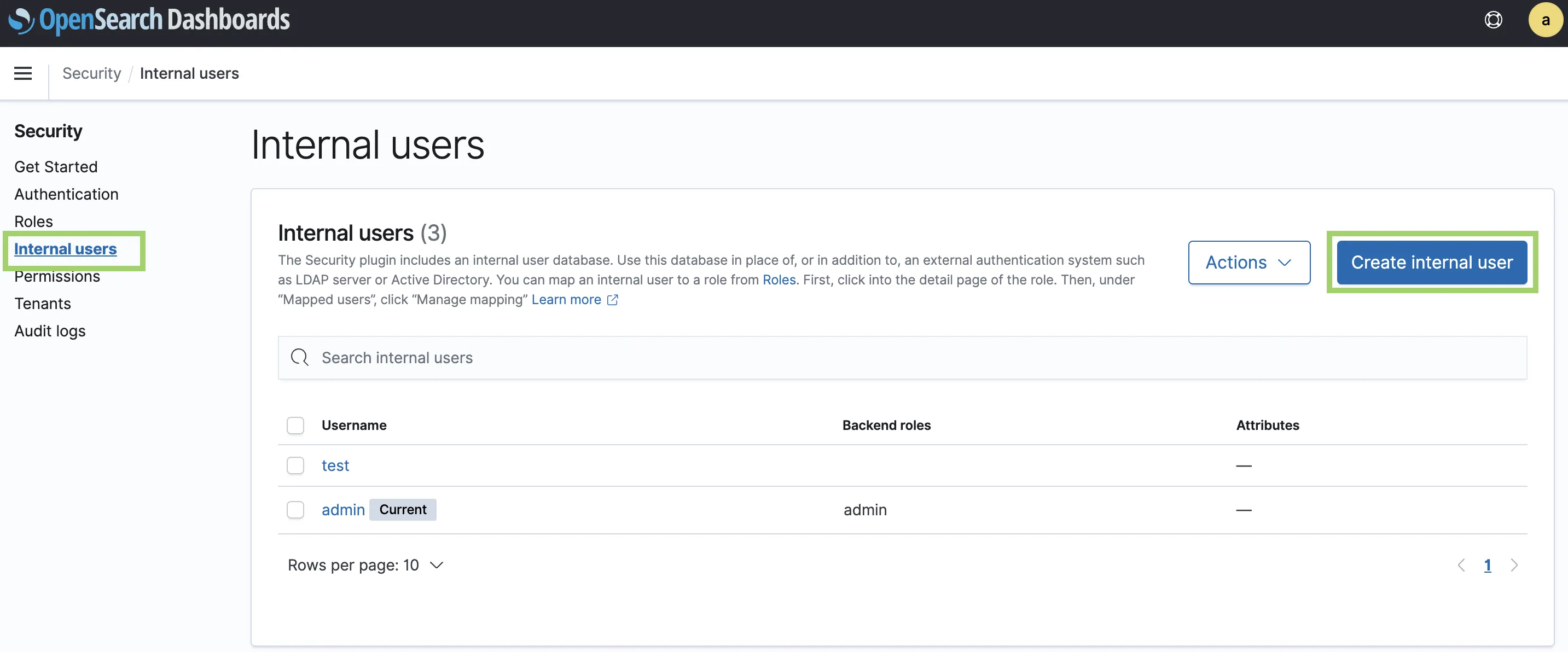Expand the Actions dropdown
The height and width of the screenshot is (652, 1568).
(x=1248, y=263)
